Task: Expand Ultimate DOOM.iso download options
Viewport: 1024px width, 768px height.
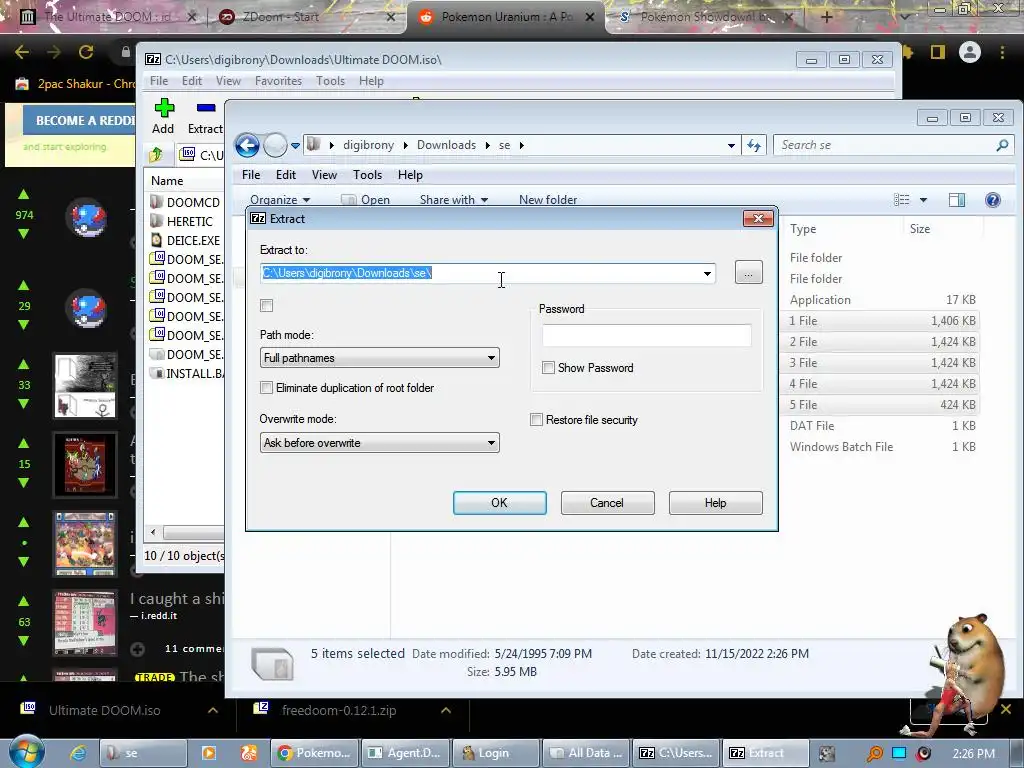Action: click(213, 710)
